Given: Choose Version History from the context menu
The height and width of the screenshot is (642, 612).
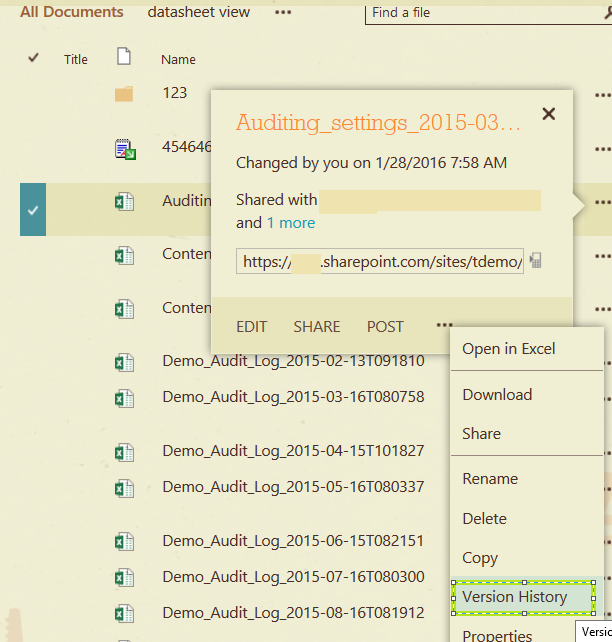Looking at the screenshot, I should [x=515, y=597].
